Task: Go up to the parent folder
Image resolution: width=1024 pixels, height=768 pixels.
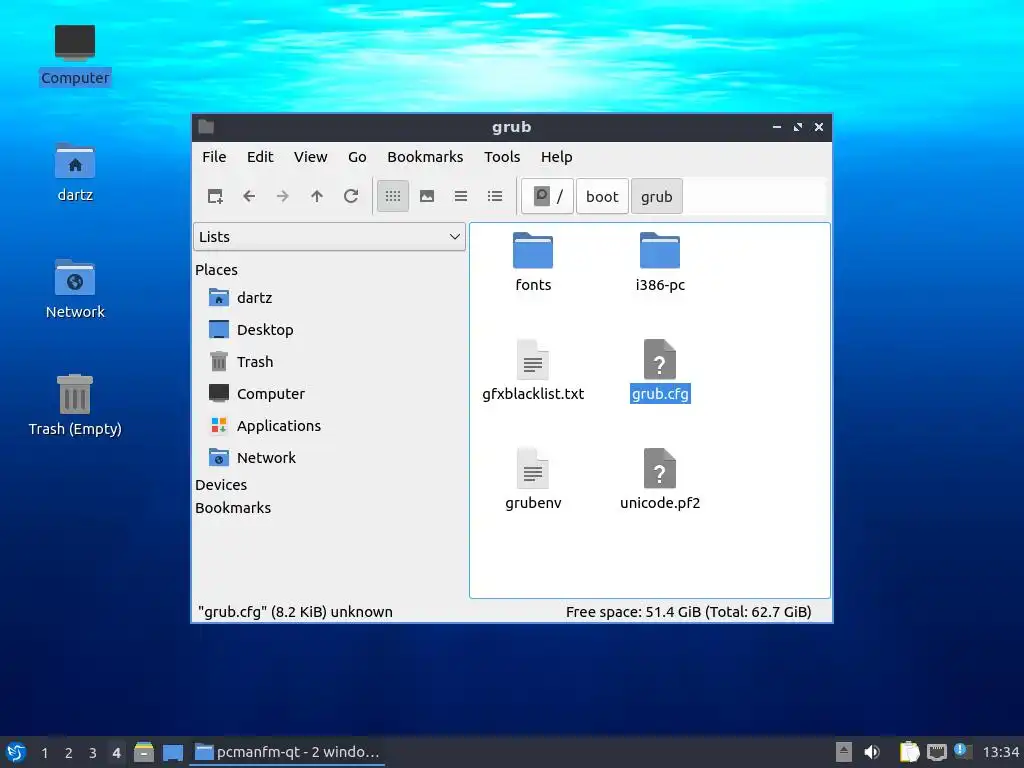Action: [317, 196]
